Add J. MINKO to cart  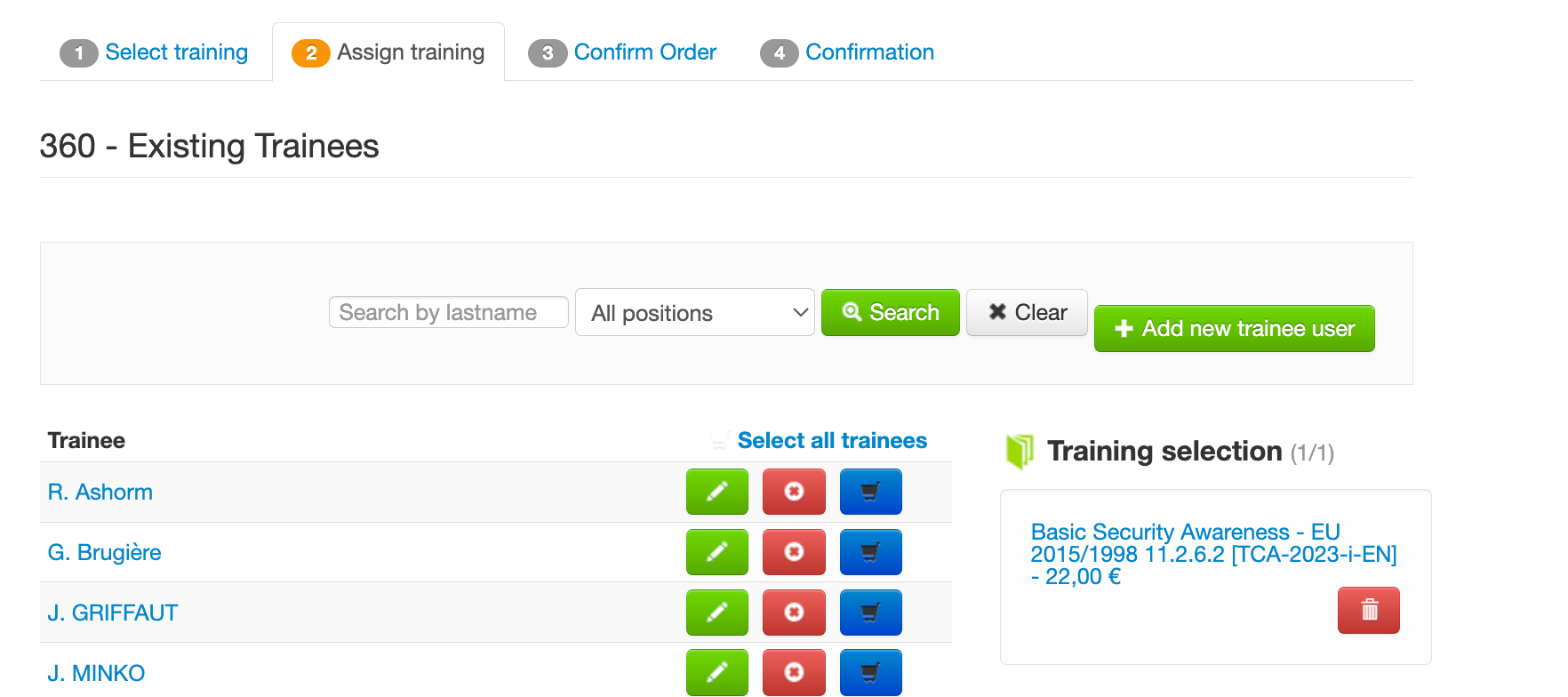(x=870, y=672)
